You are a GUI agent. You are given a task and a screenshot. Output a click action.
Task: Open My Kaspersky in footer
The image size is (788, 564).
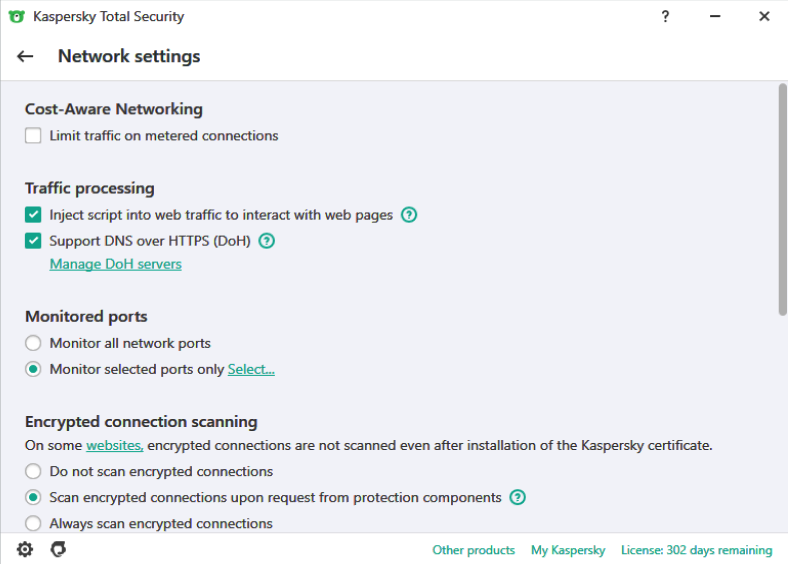pyautogui.click(x=568, y=550)
